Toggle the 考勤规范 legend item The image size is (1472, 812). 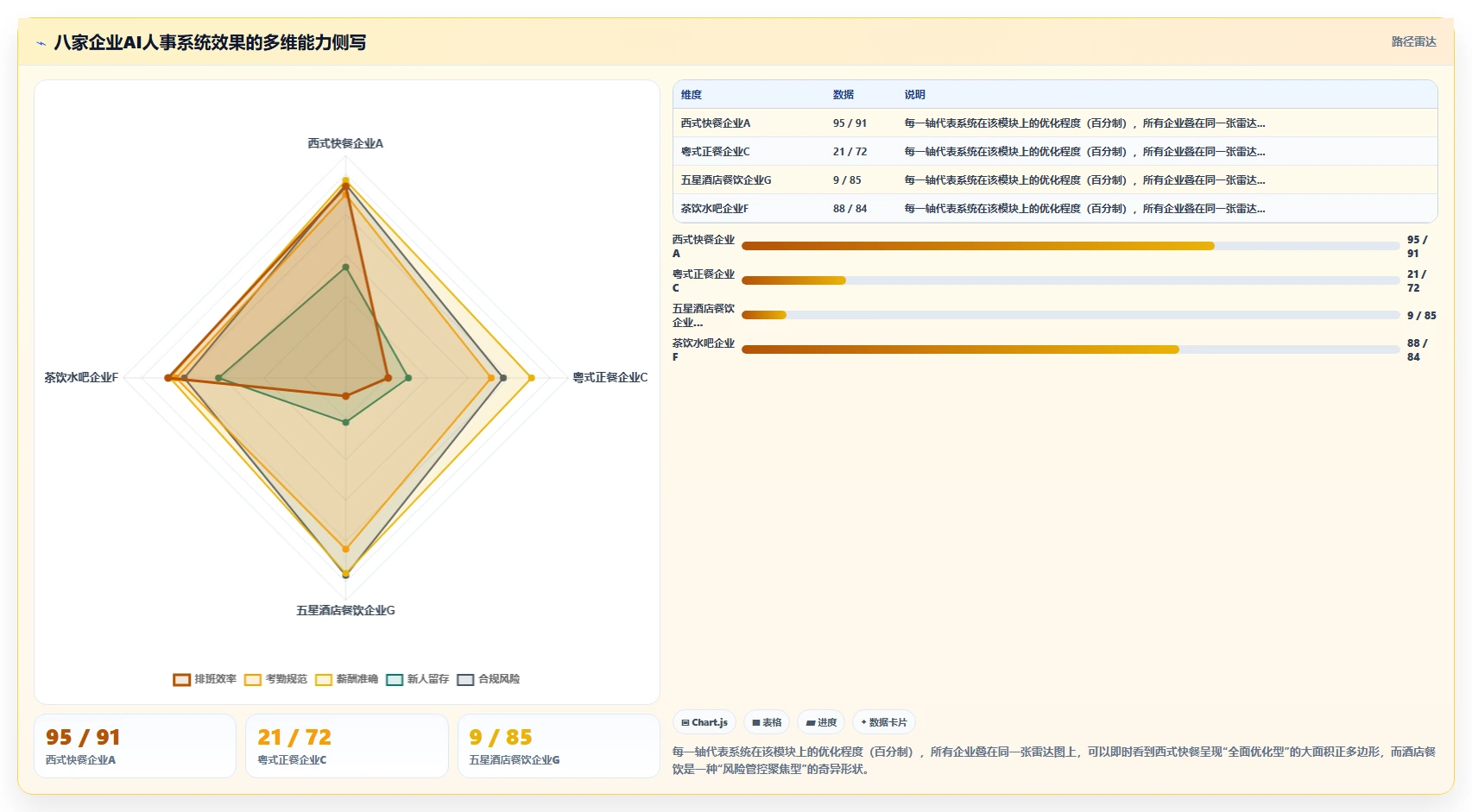pos(275,679)
